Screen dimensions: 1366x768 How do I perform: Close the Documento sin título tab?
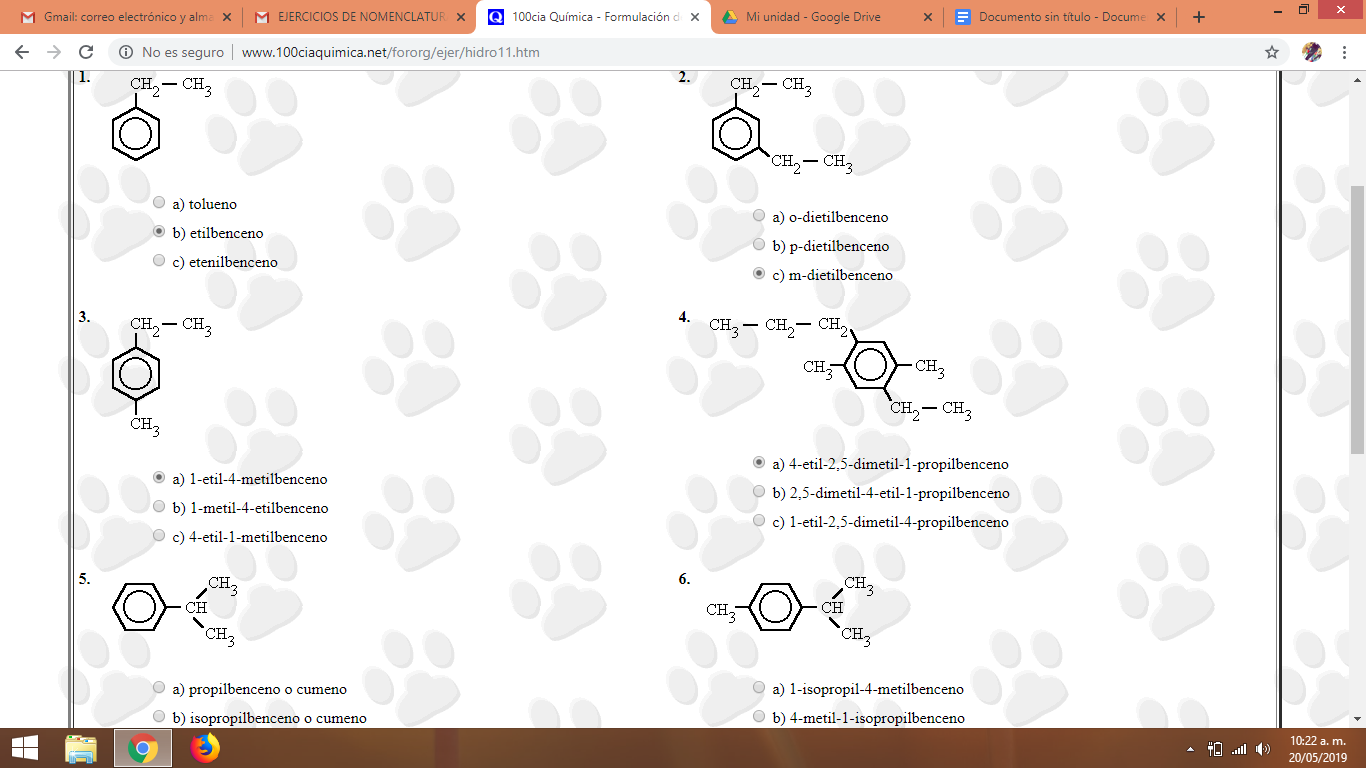coord(1162,17)
